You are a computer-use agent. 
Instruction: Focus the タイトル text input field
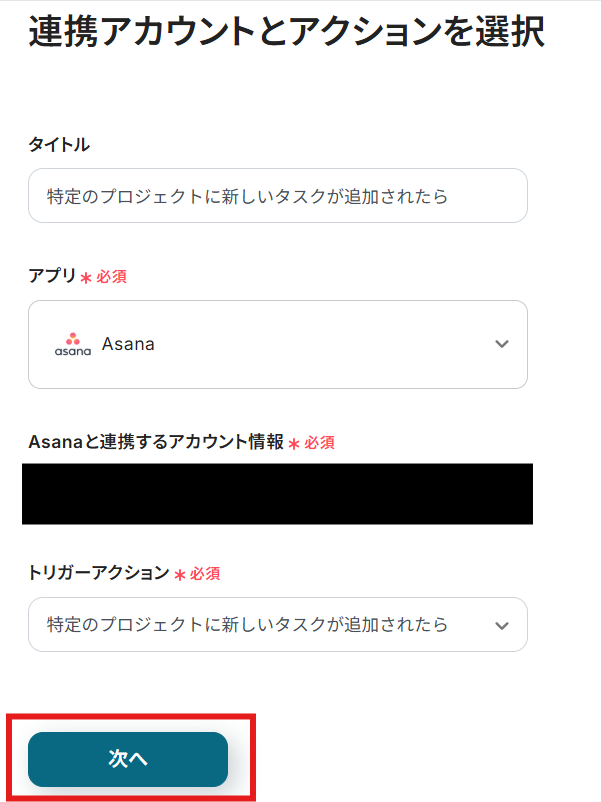pyautogui.click(x=278, y=196)
